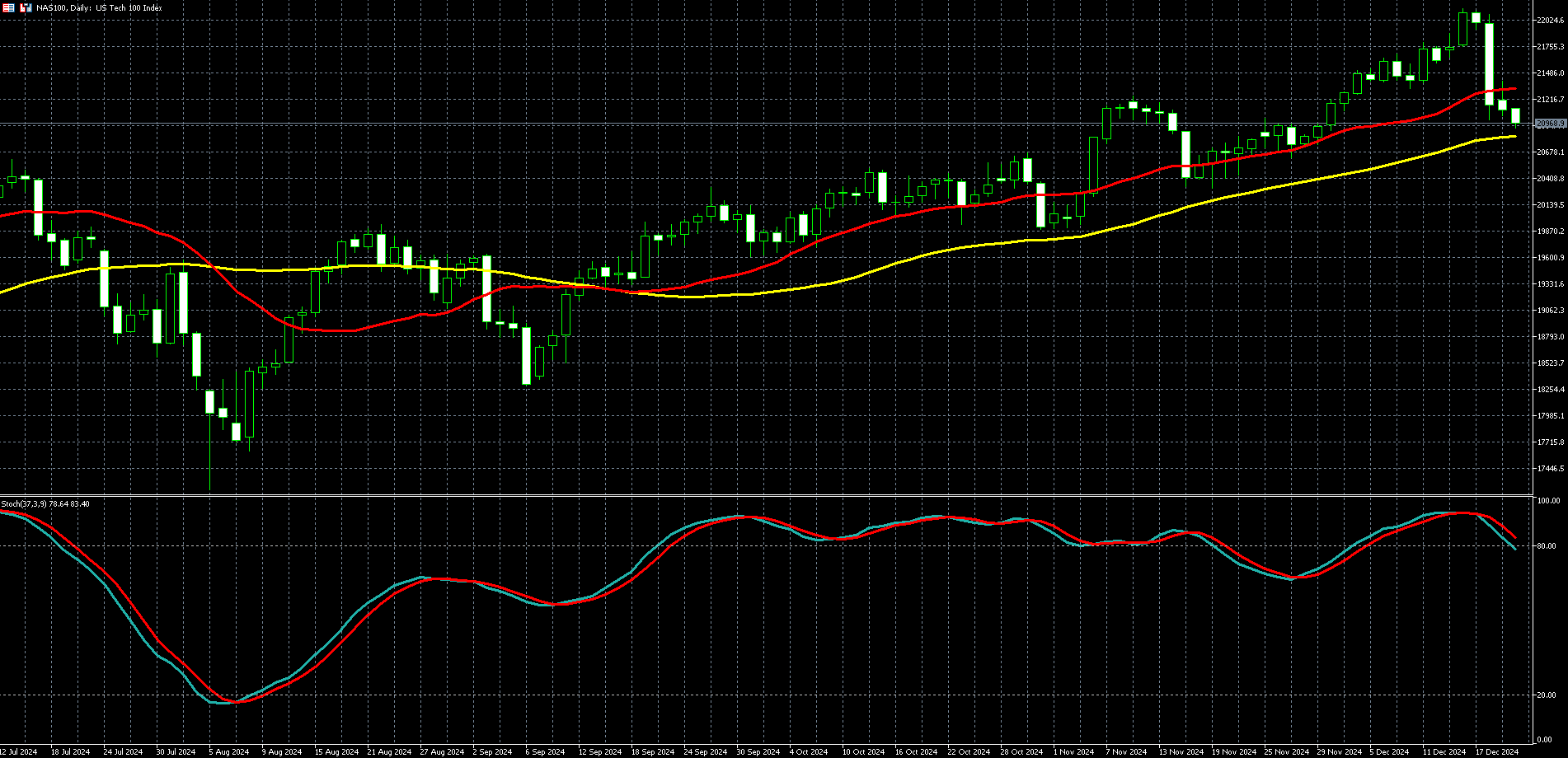Click the 17715.8 price scale value
The width and height of the screenshot is (1568, 758).
point(1551,442)
